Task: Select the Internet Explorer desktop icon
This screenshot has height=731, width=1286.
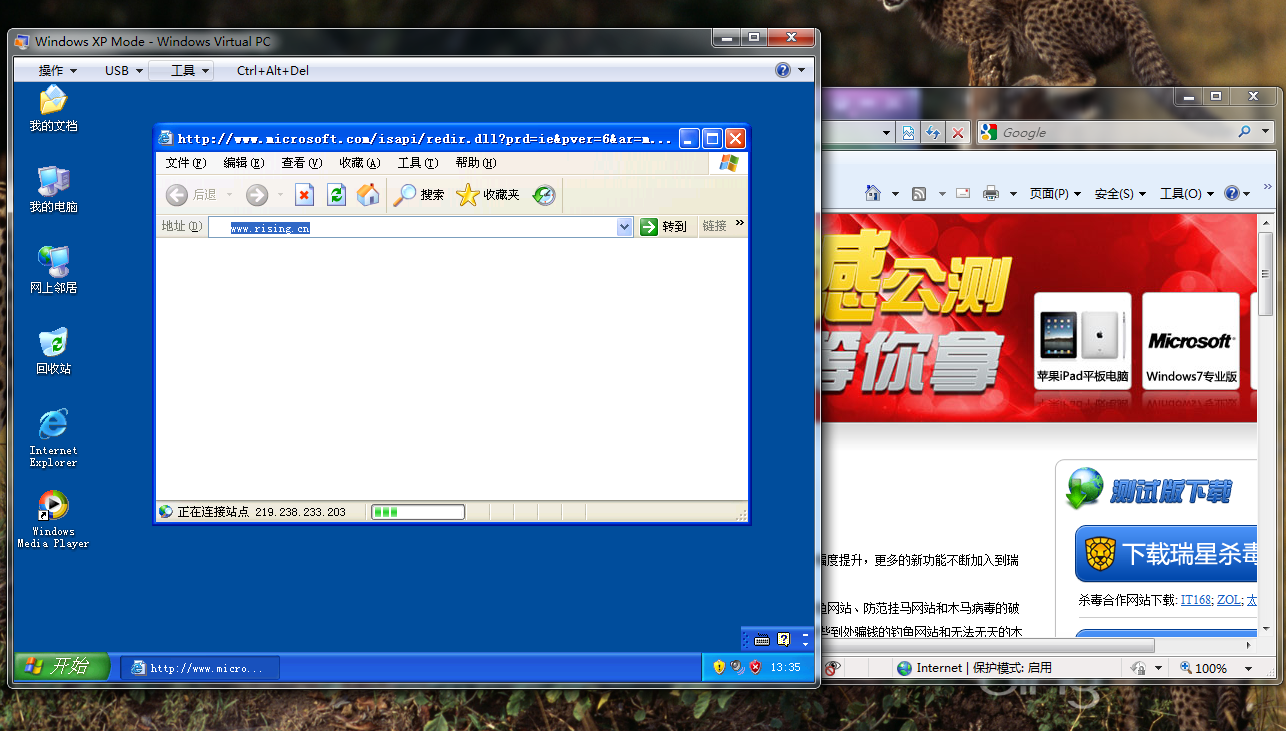Action: 53,438
